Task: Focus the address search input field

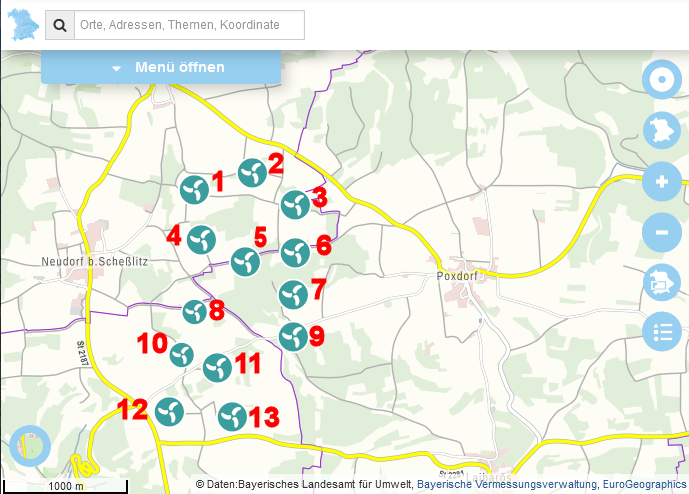Action: [189, 25]
